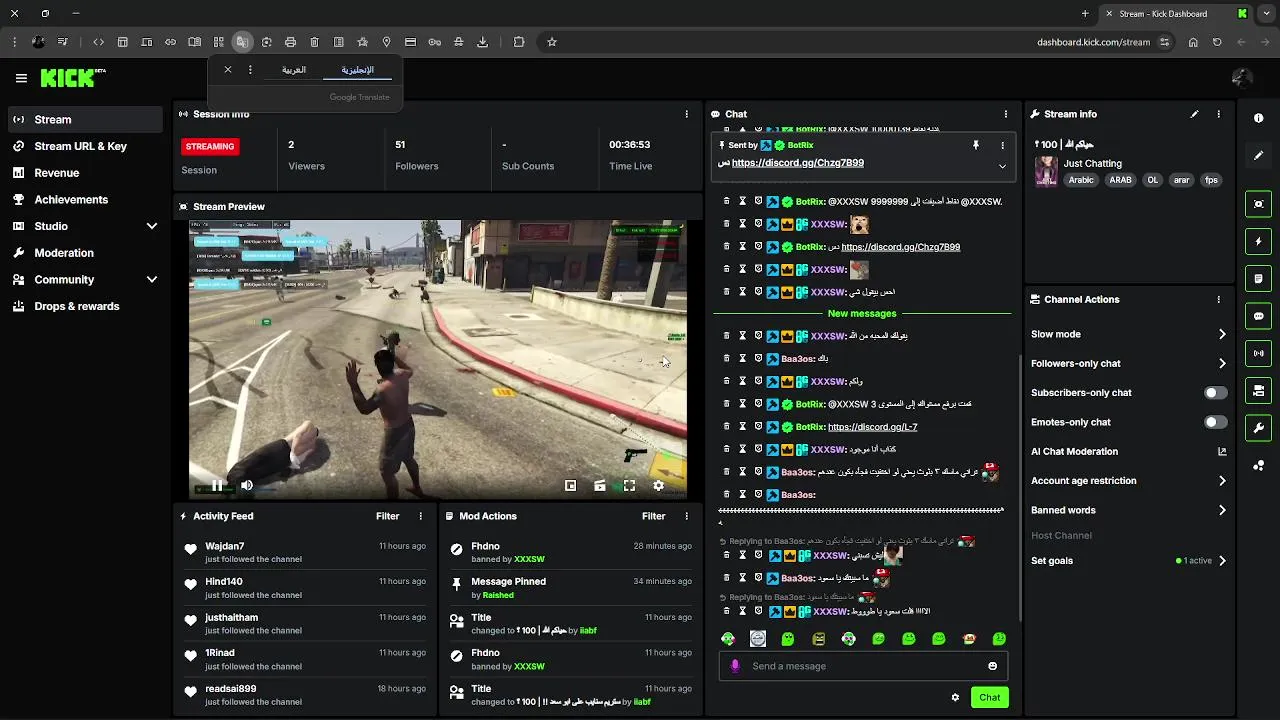Click the profile avatar at top right
The height and width of the screenshot is (720, 1280).
pos(1243,78)
